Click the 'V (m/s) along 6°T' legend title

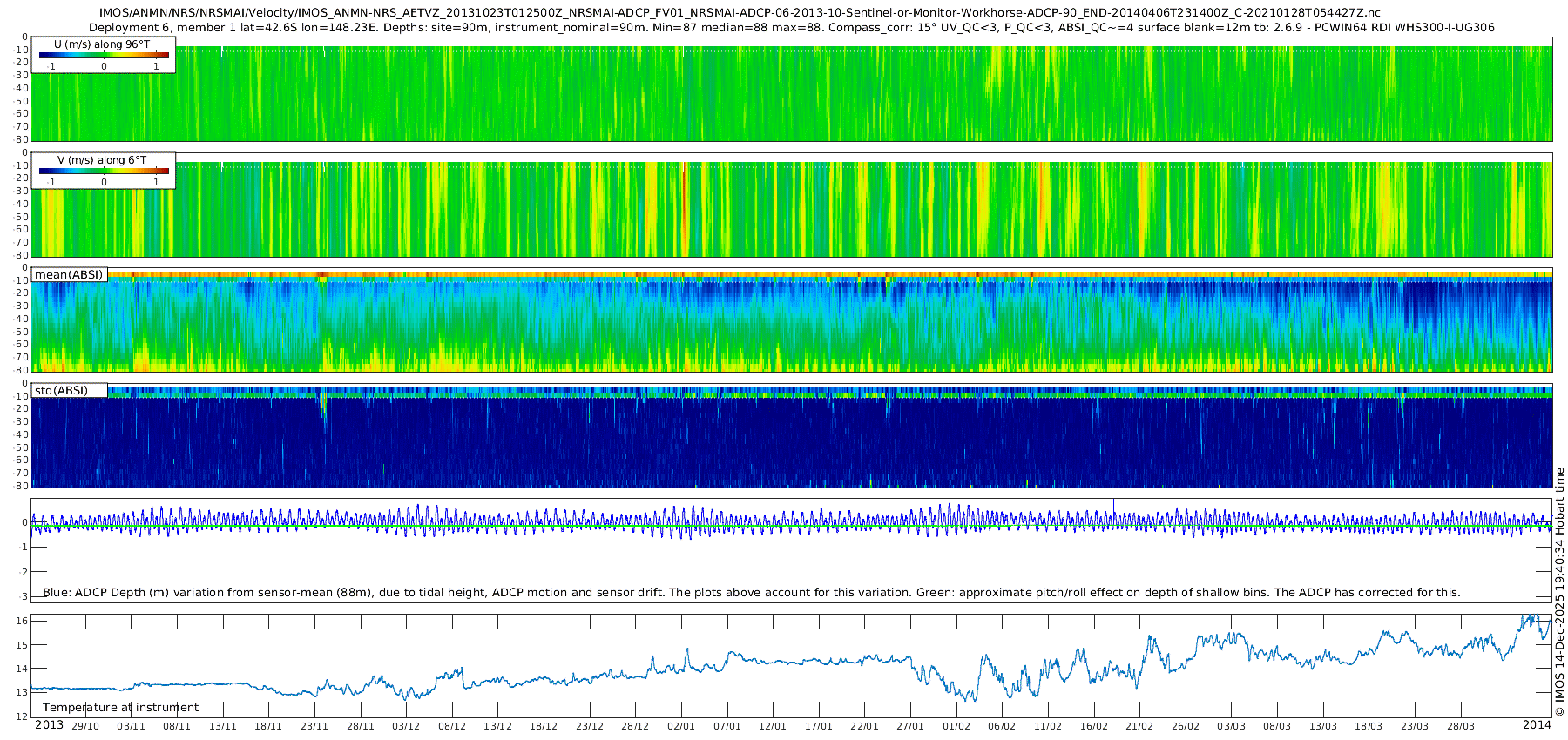[x=102, y=160]
